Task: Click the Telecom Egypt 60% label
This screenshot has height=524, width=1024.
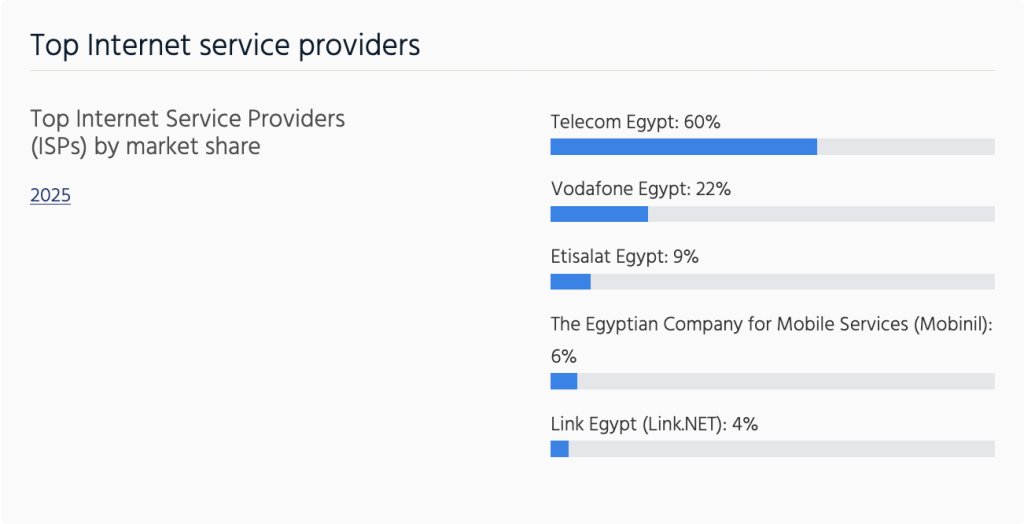Action: click(635, 122)
